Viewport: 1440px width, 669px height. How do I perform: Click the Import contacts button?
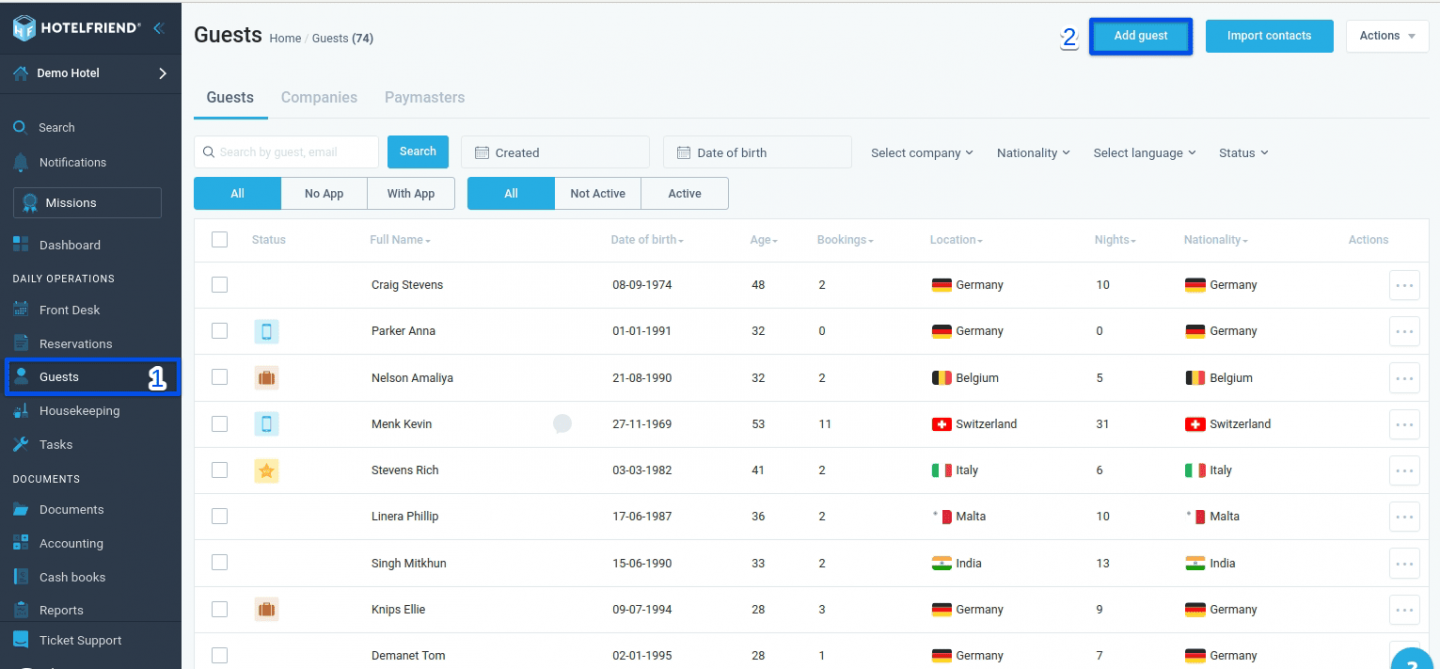coord(1269,36)
